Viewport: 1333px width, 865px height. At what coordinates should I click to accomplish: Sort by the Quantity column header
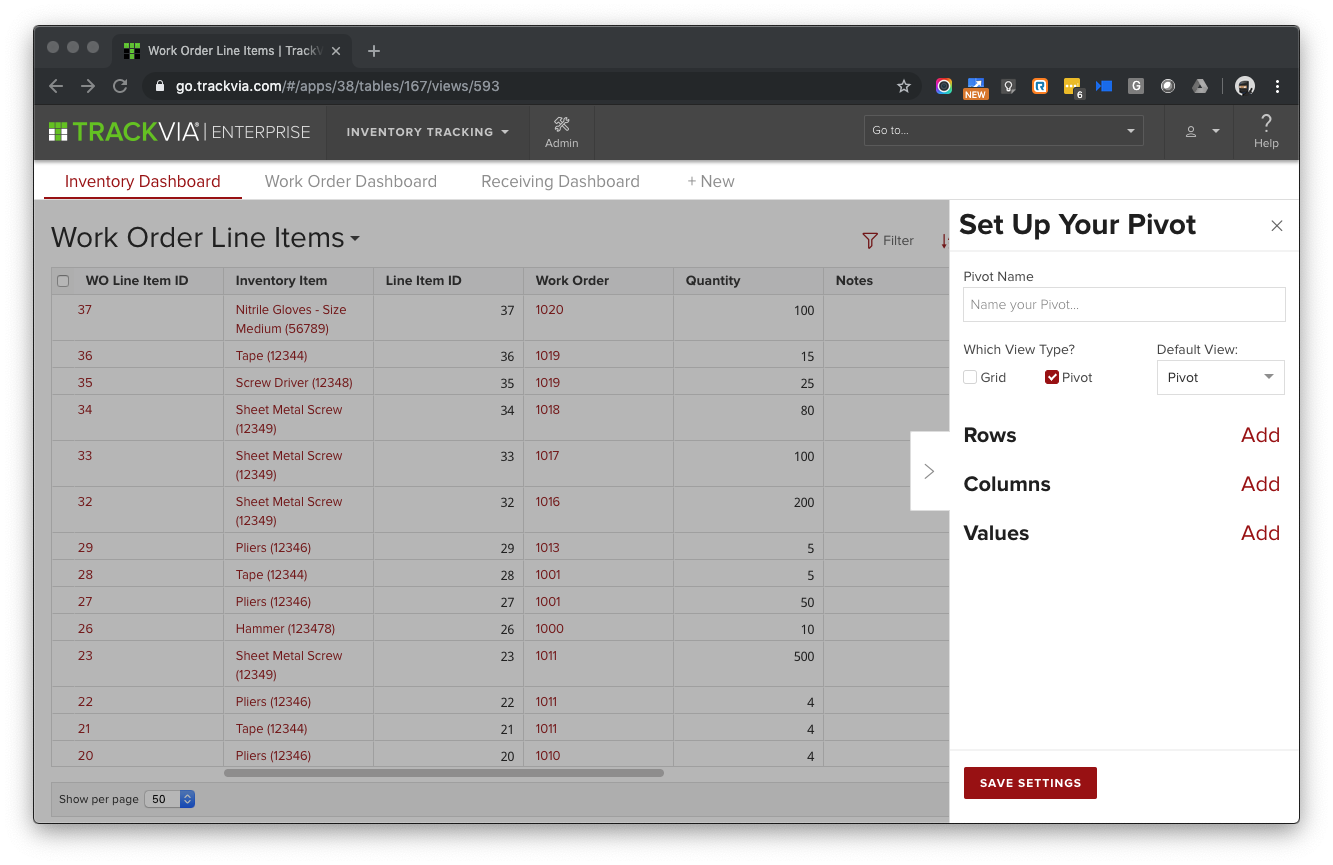click(713, 281)
